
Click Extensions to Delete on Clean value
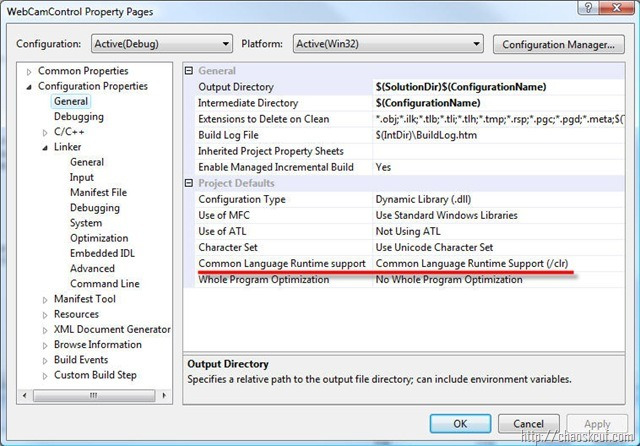pos(498,119)
